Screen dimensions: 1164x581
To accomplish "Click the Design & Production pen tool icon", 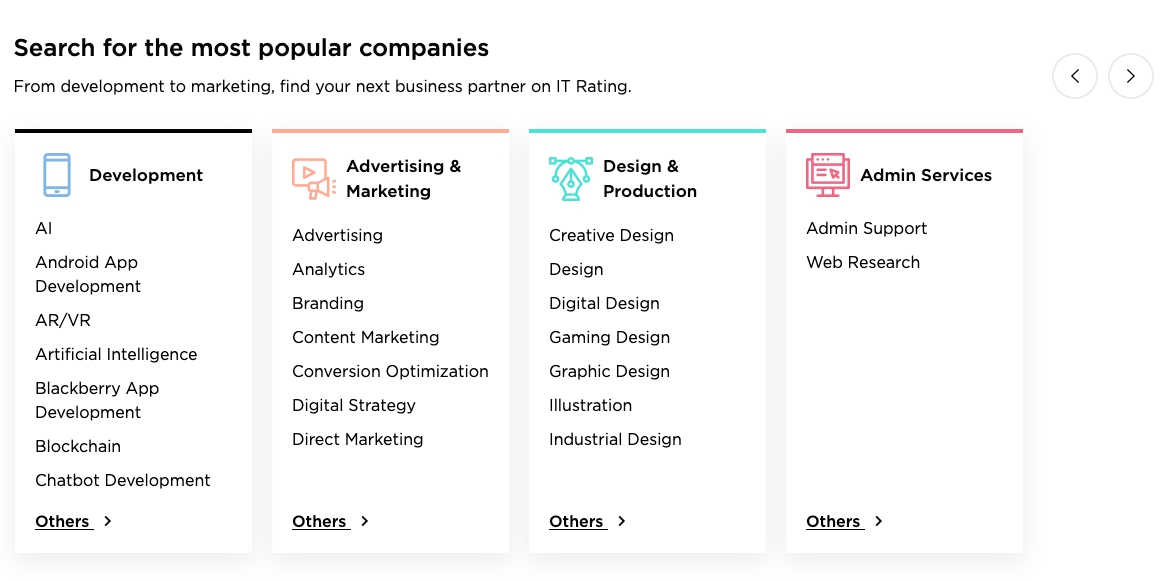I will click(x=570, y=178).
